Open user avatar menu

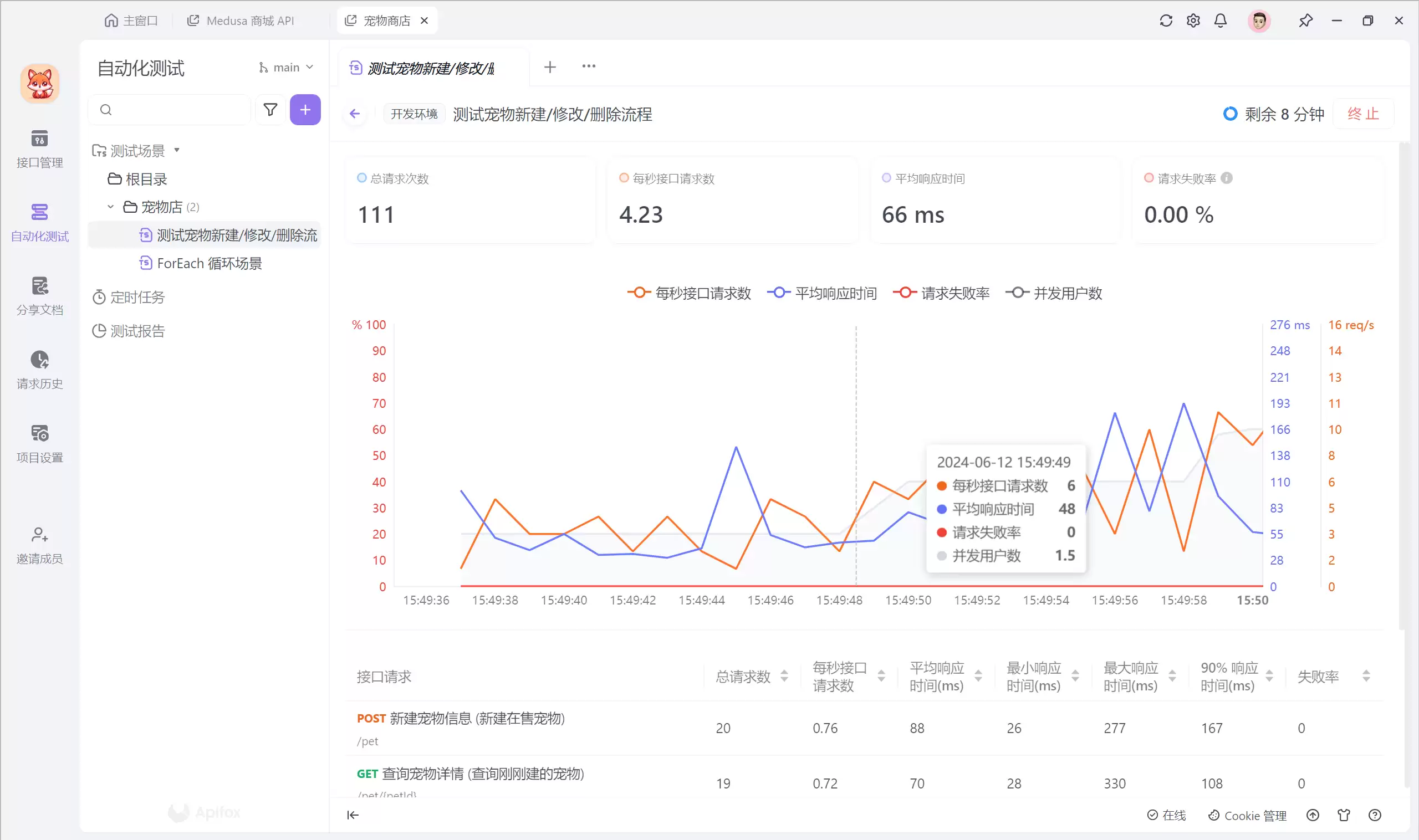(x=1259, y=21)
